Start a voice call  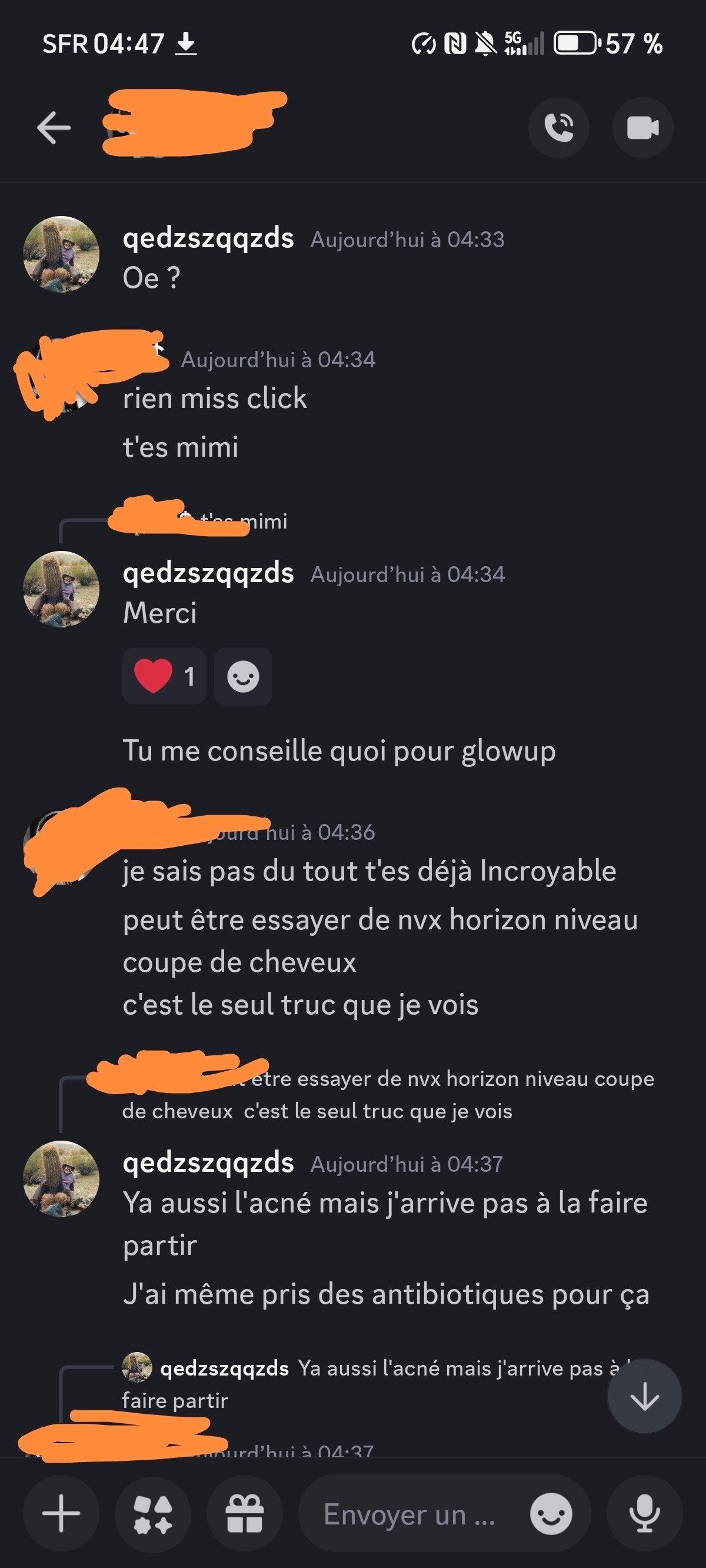559,128
